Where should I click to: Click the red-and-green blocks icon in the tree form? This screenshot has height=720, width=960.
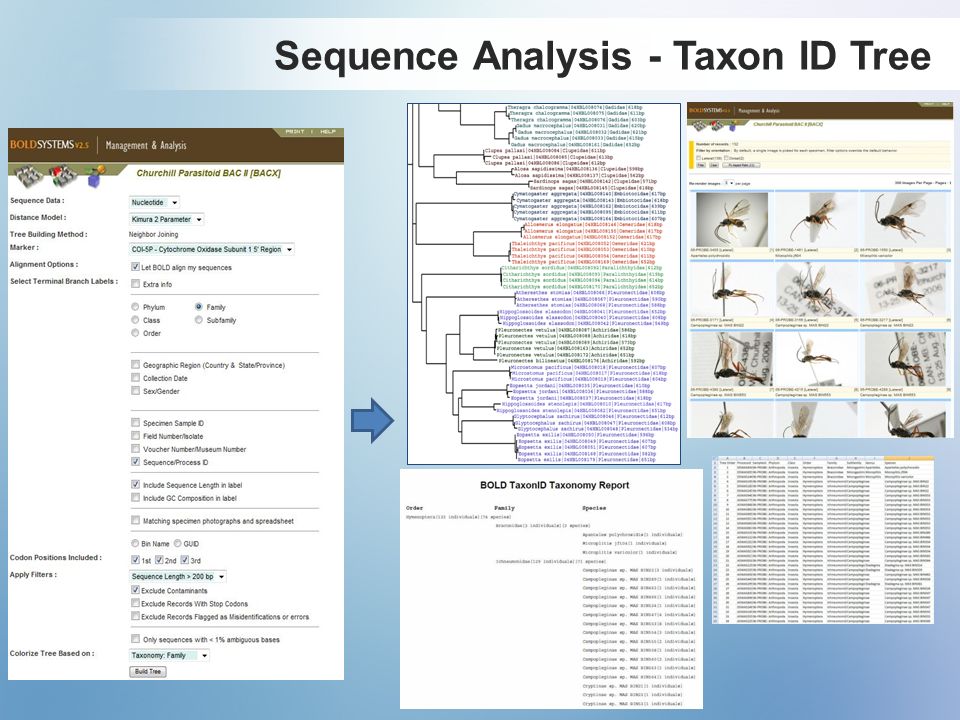click(x=63, y=176)
